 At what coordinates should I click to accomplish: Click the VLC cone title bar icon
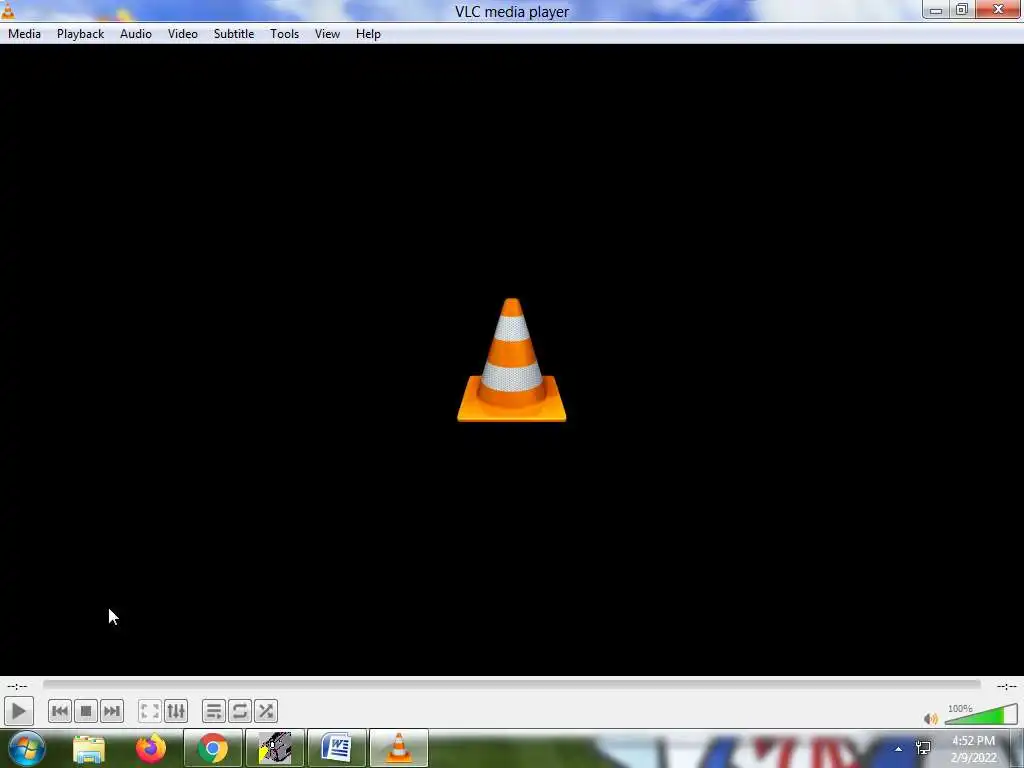pyautogui.click(x=8, y=10)
